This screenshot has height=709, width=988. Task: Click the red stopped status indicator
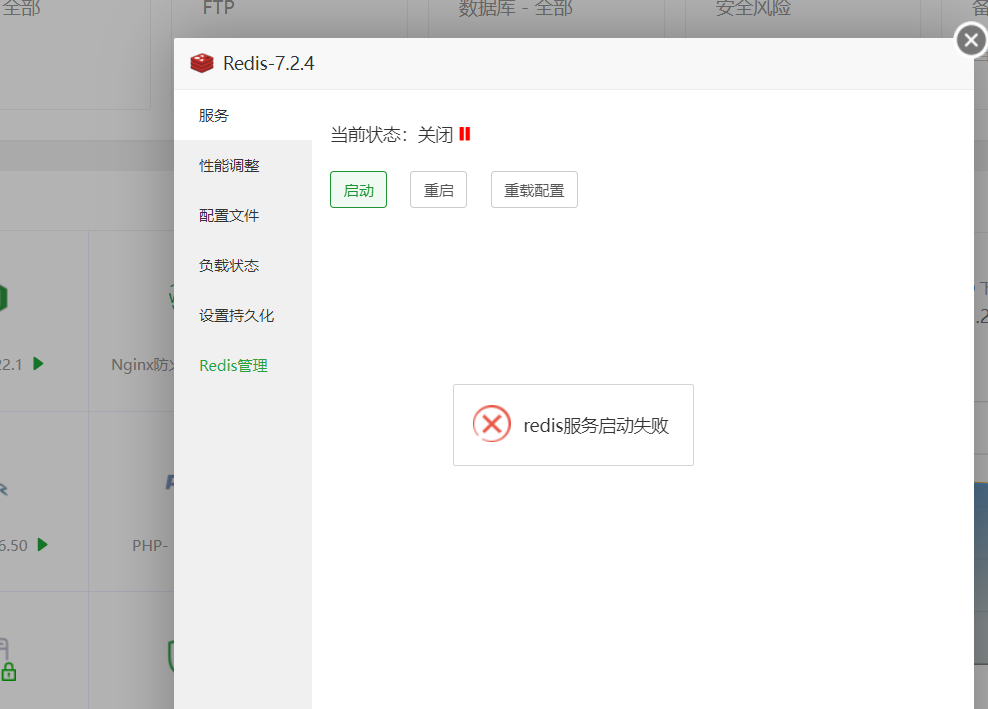tap(465, 134)
